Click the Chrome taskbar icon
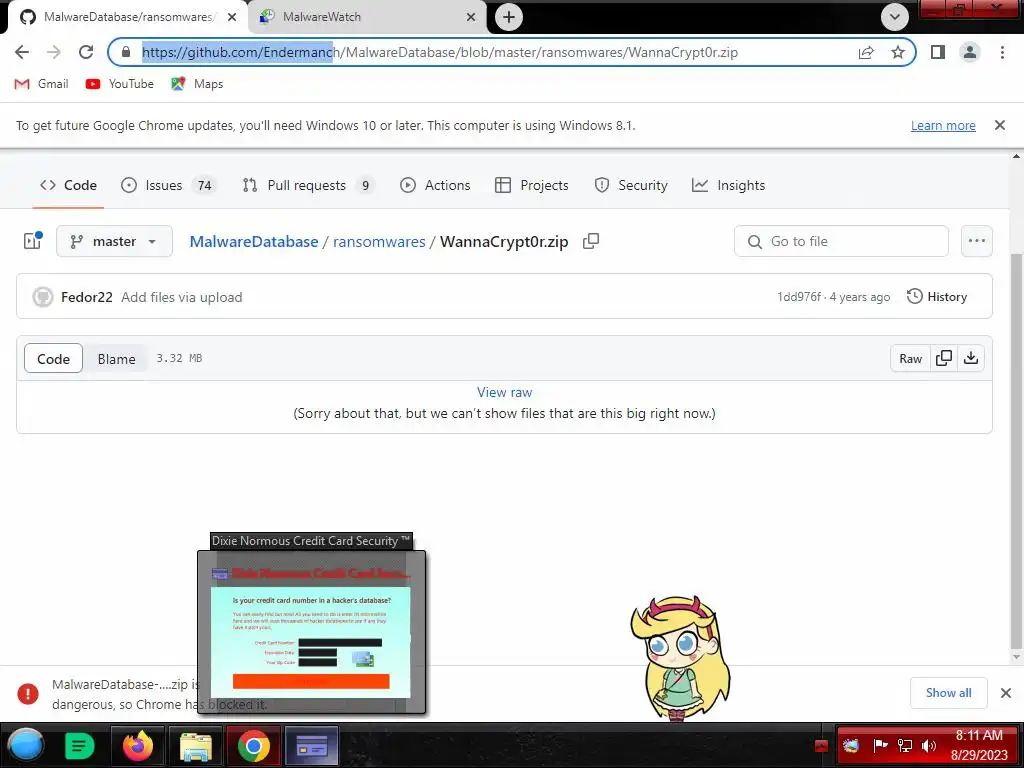 tap(253, 746)
